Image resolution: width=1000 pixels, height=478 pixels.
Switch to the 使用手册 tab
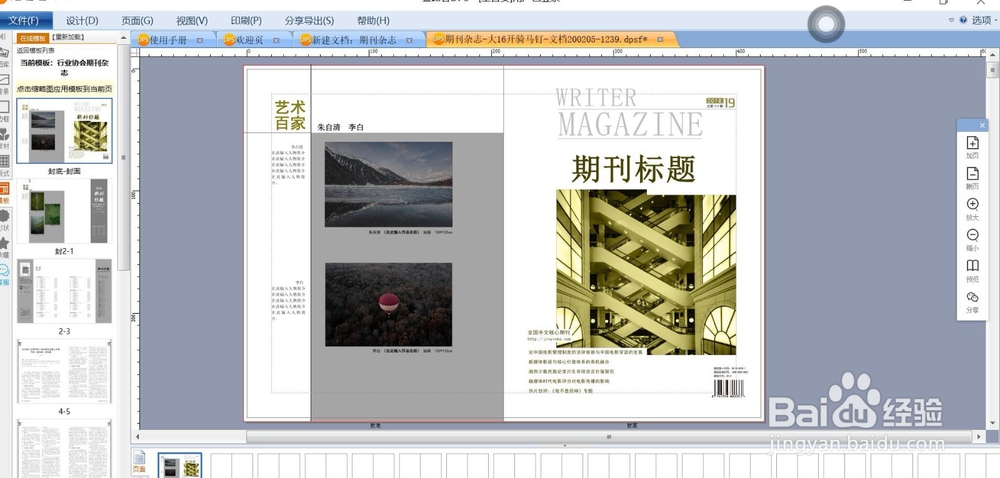pyautogui.click(x=168, y=40)
